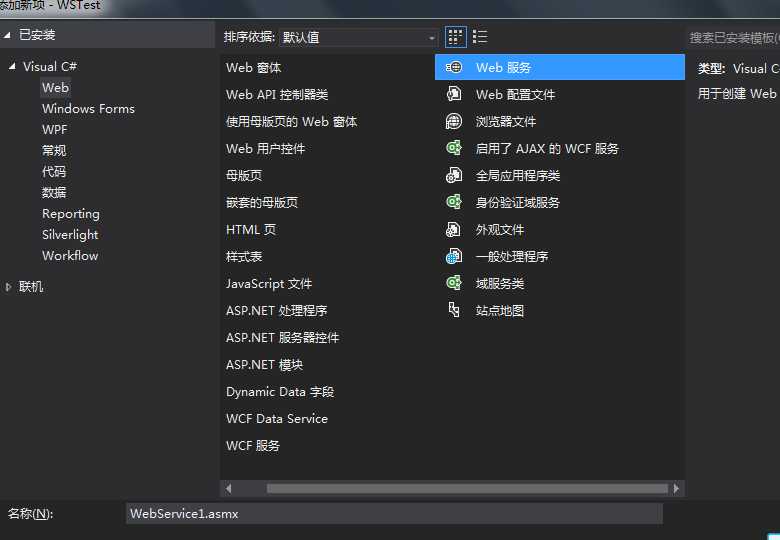Select the Web 窗体 template
Image resolution: width=780 pixels, height=540 pixels.
pyautogui.click(x=254, y=68)
